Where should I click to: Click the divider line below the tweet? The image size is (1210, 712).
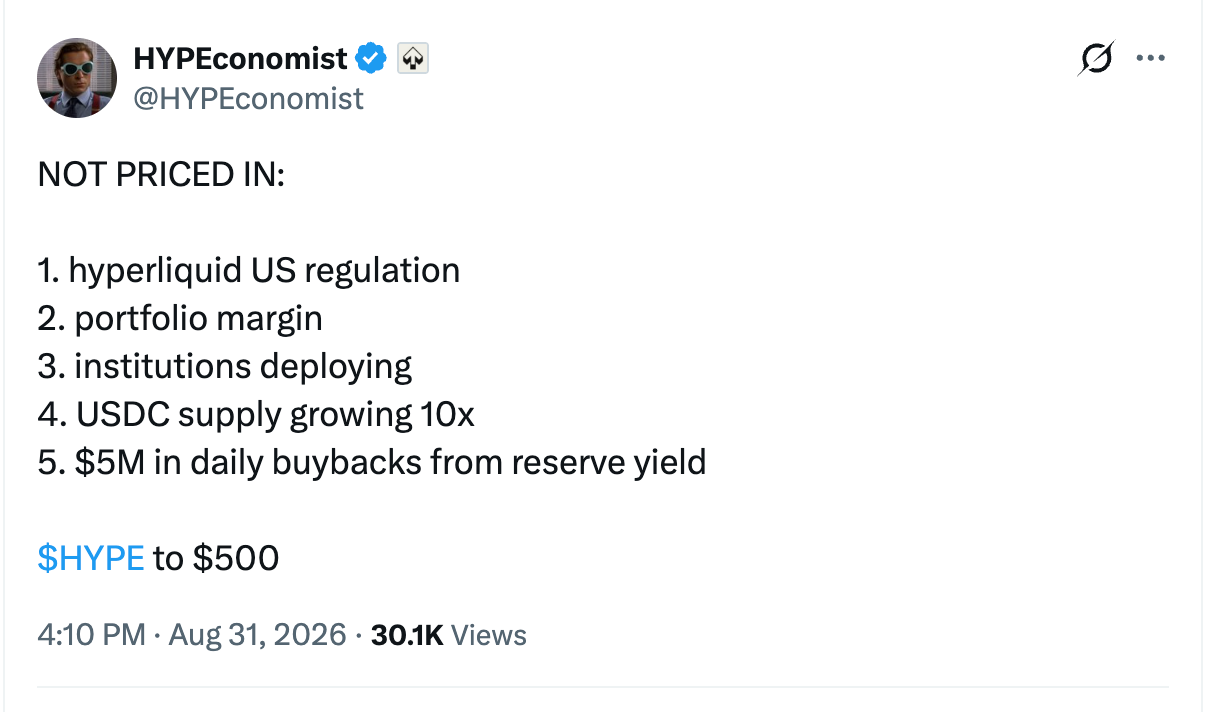603,687
